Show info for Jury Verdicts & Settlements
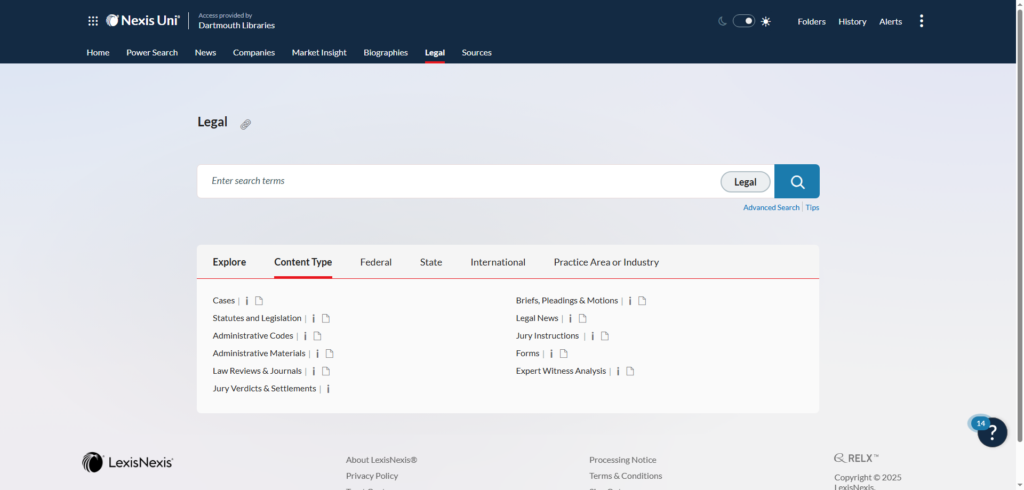This screenshot has height=490, width=1024. click(x=328, y=389)
